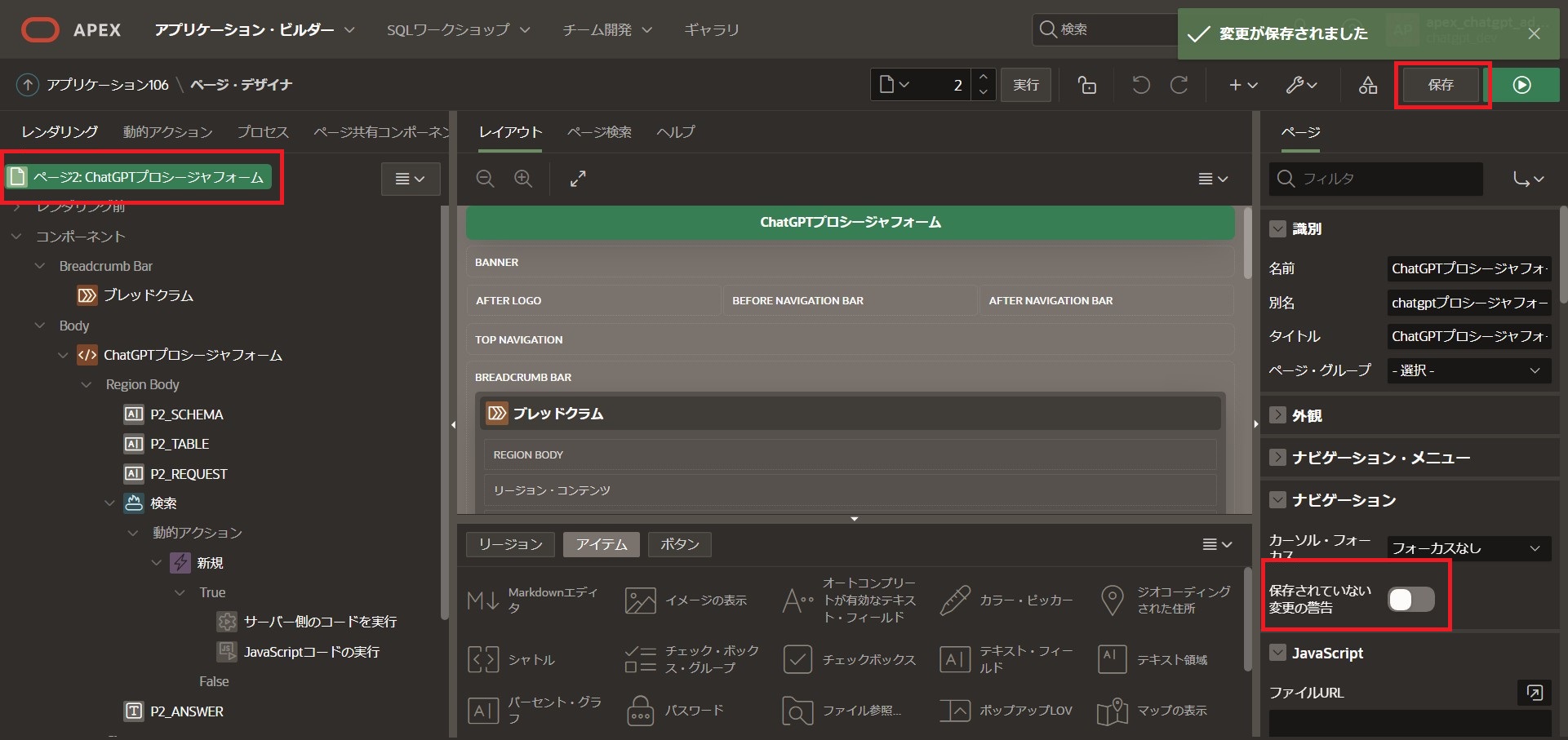Toggle the unsaved changes warning switch
Viewport: 1568px width, 740px height.
click(1411, 600)
